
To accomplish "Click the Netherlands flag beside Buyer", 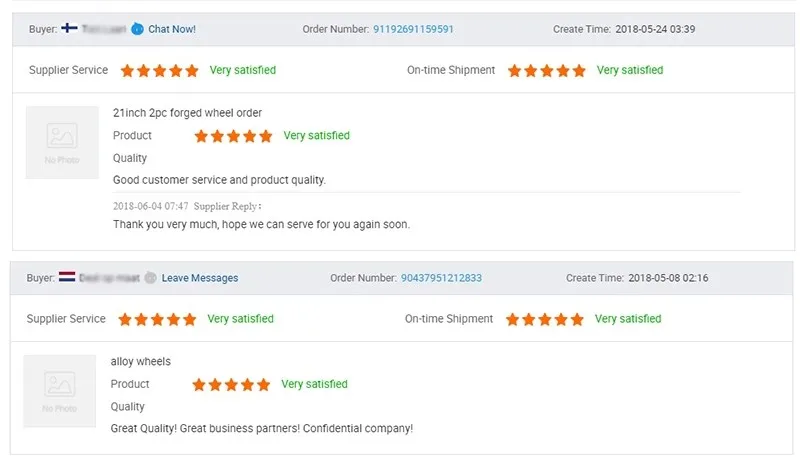I will click(67, 277).
